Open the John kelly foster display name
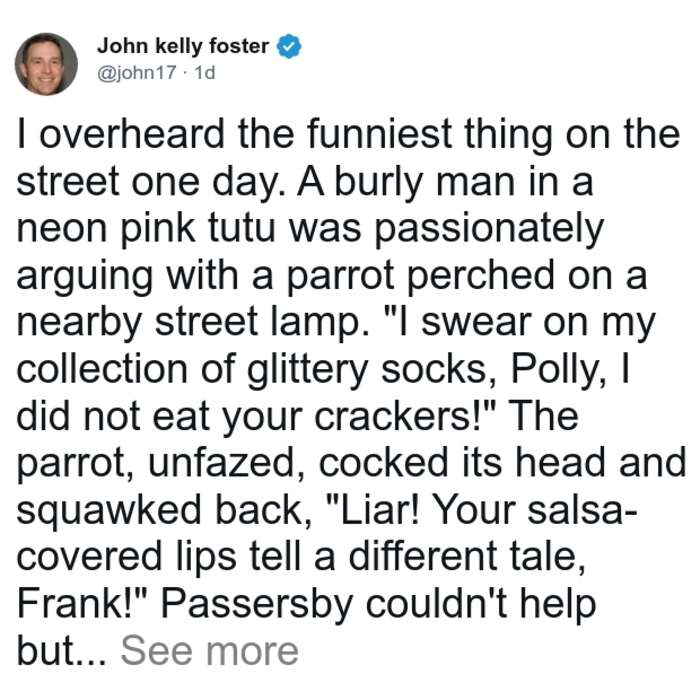This screenshot has width=700, height=700. [x=183, y=46]
